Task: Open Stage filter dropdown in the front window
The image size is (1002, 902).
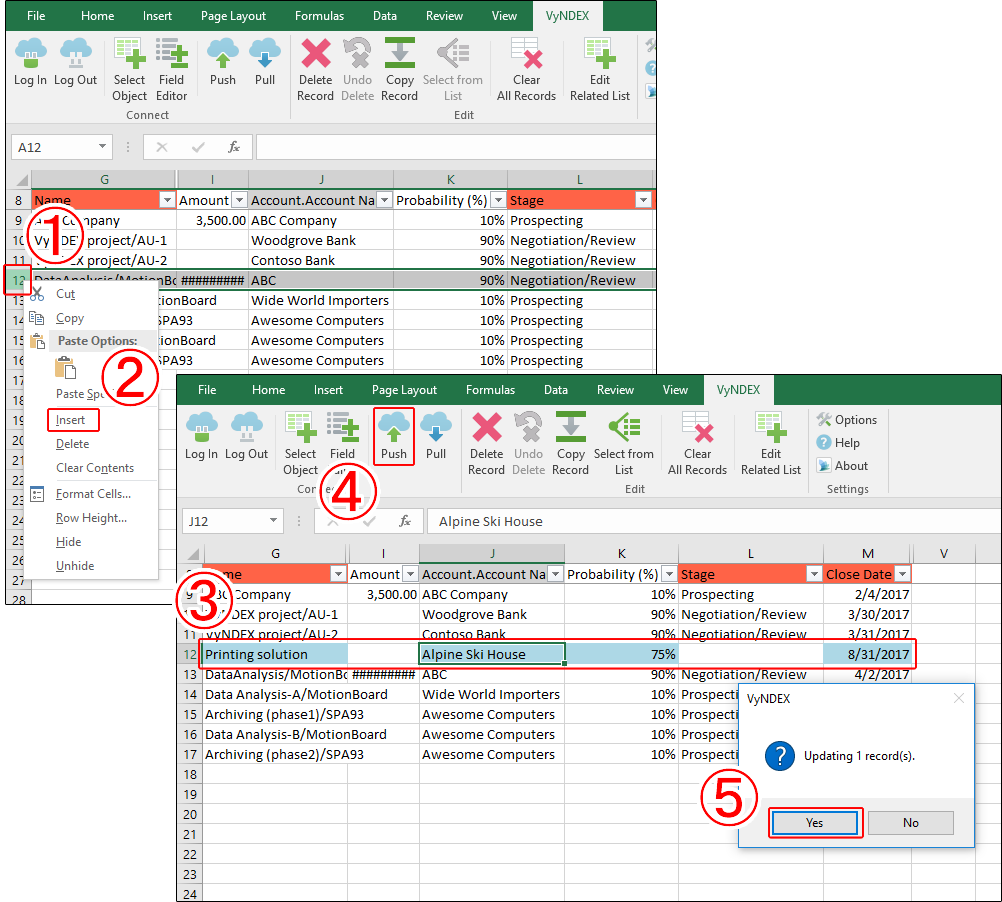Action: click(813, 574)
